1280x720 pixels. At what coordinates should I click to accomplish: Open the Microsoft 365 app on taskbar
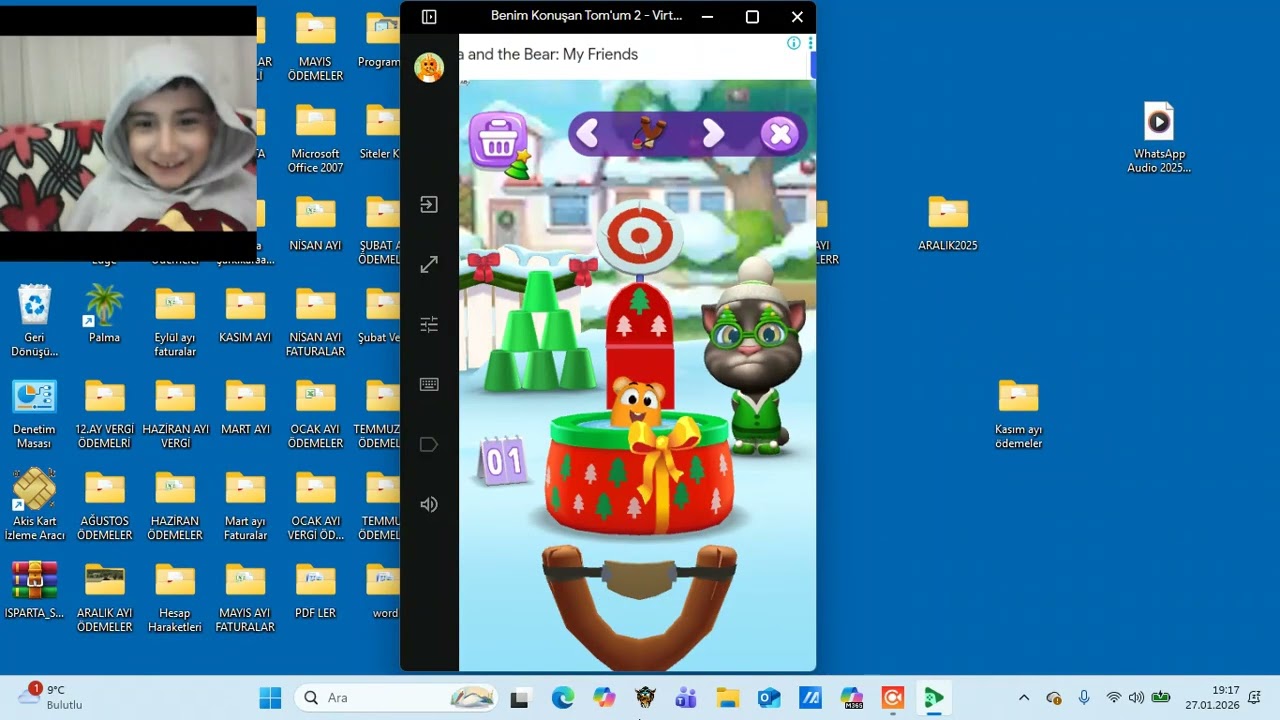tap(852, 698)
